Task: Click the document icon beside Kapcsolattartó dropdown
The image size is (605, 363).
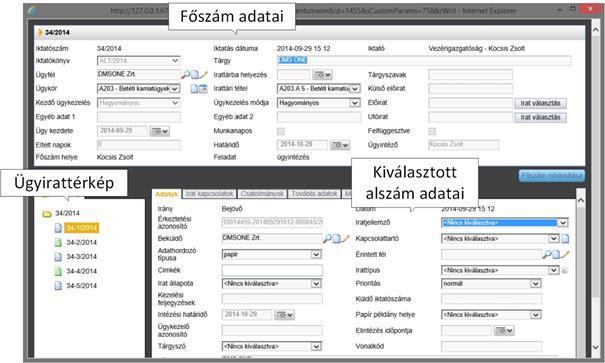Action: coord(565,239)
